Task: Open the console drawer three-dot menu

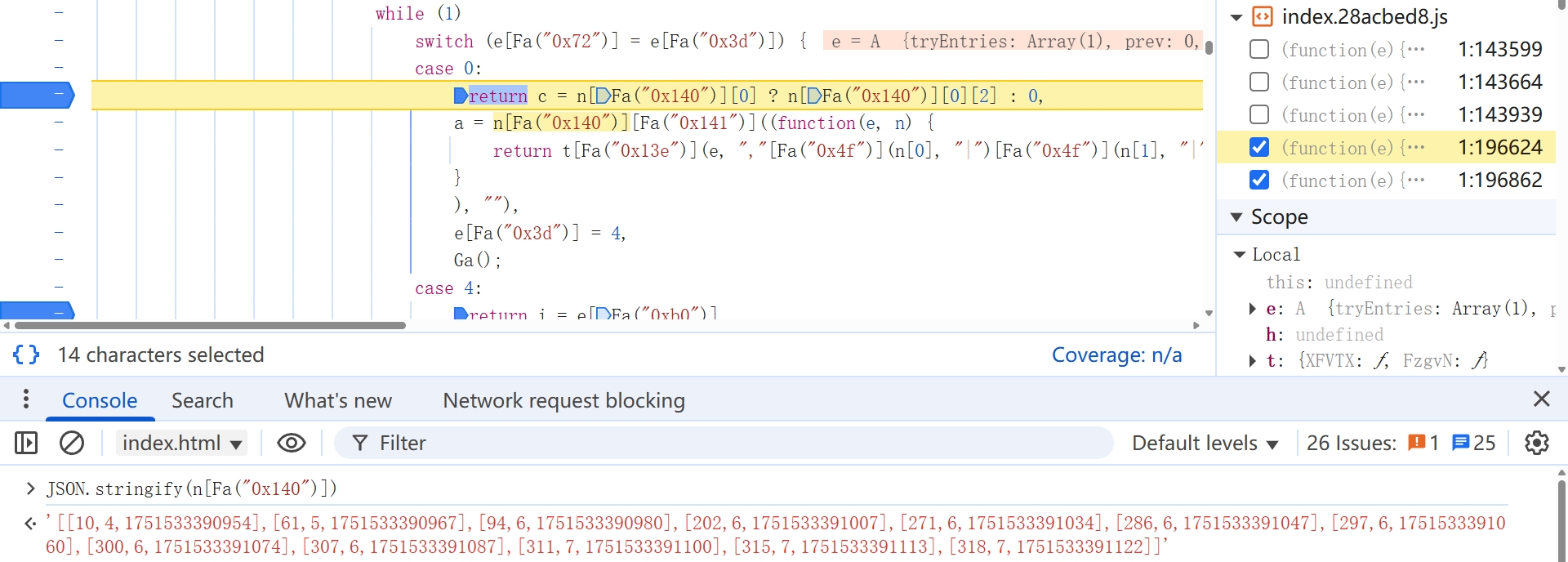Action: [26, 399]
